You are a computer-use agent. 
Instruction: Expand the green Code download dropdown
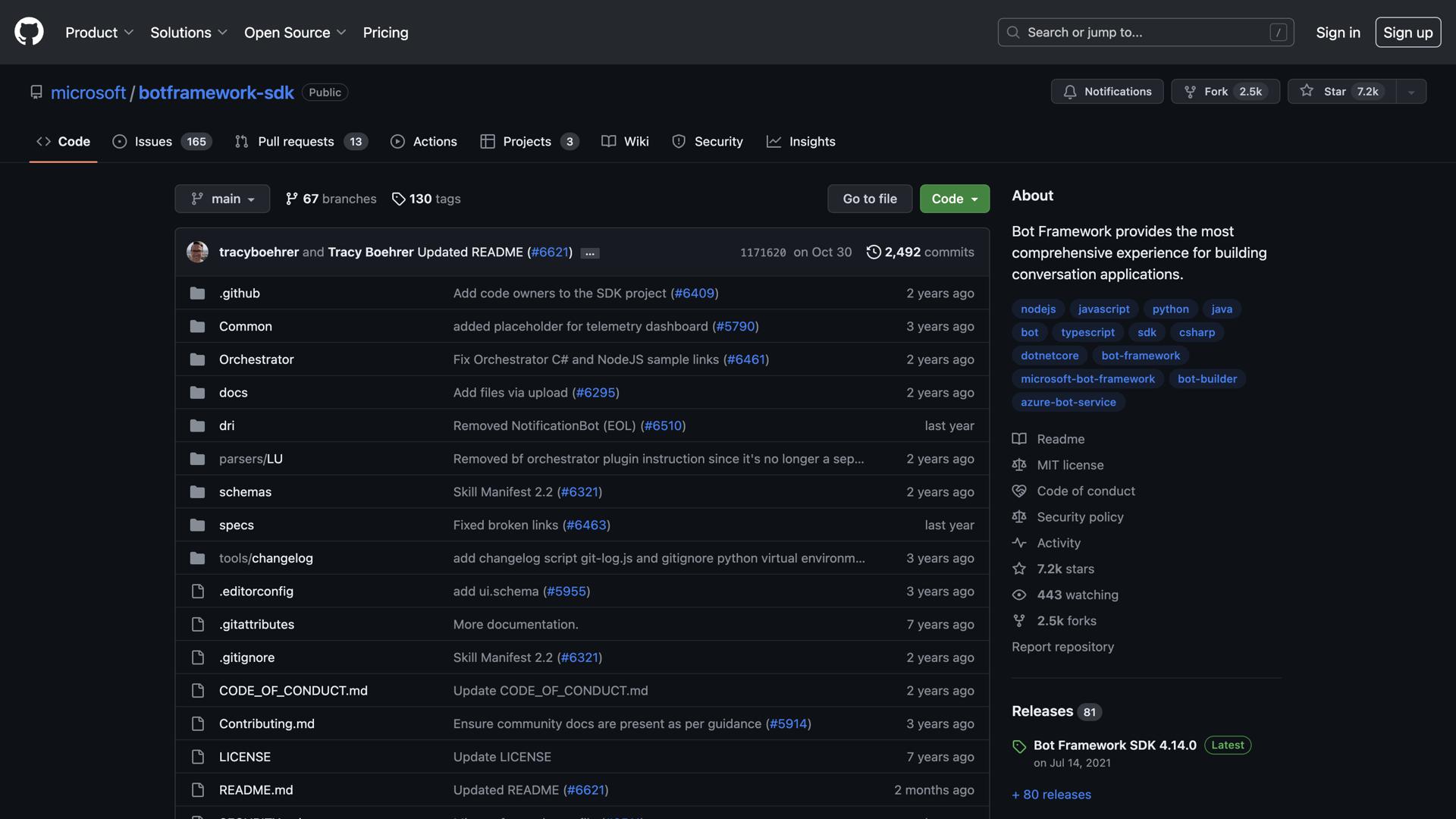pos(954,199)
